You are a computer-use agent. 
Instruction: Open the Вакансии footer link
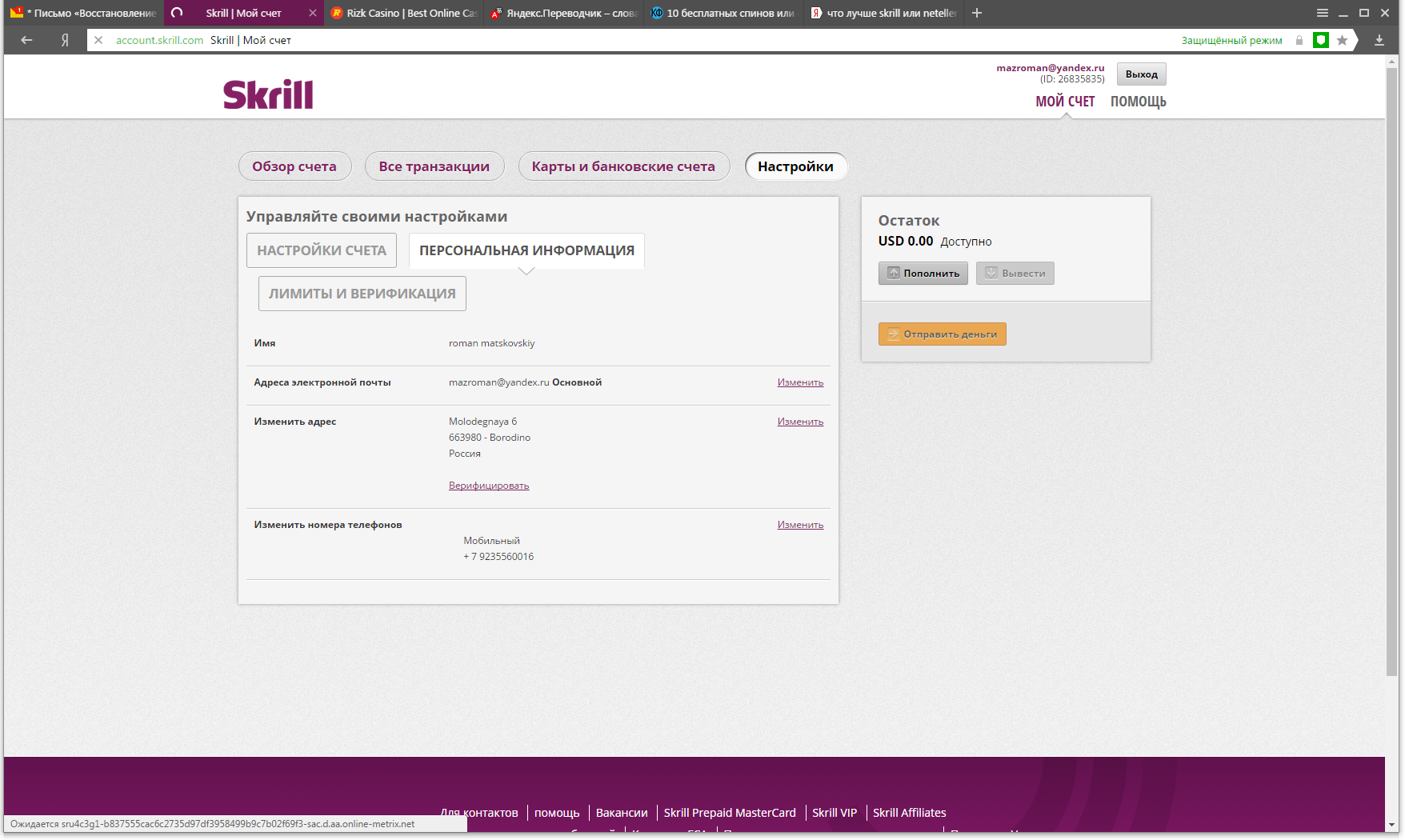[622, 813]
